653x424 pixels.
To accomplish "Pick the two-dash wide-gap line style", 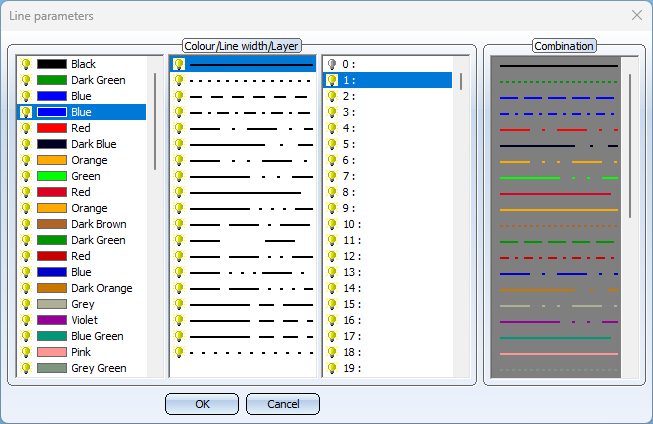I will 242,241.
